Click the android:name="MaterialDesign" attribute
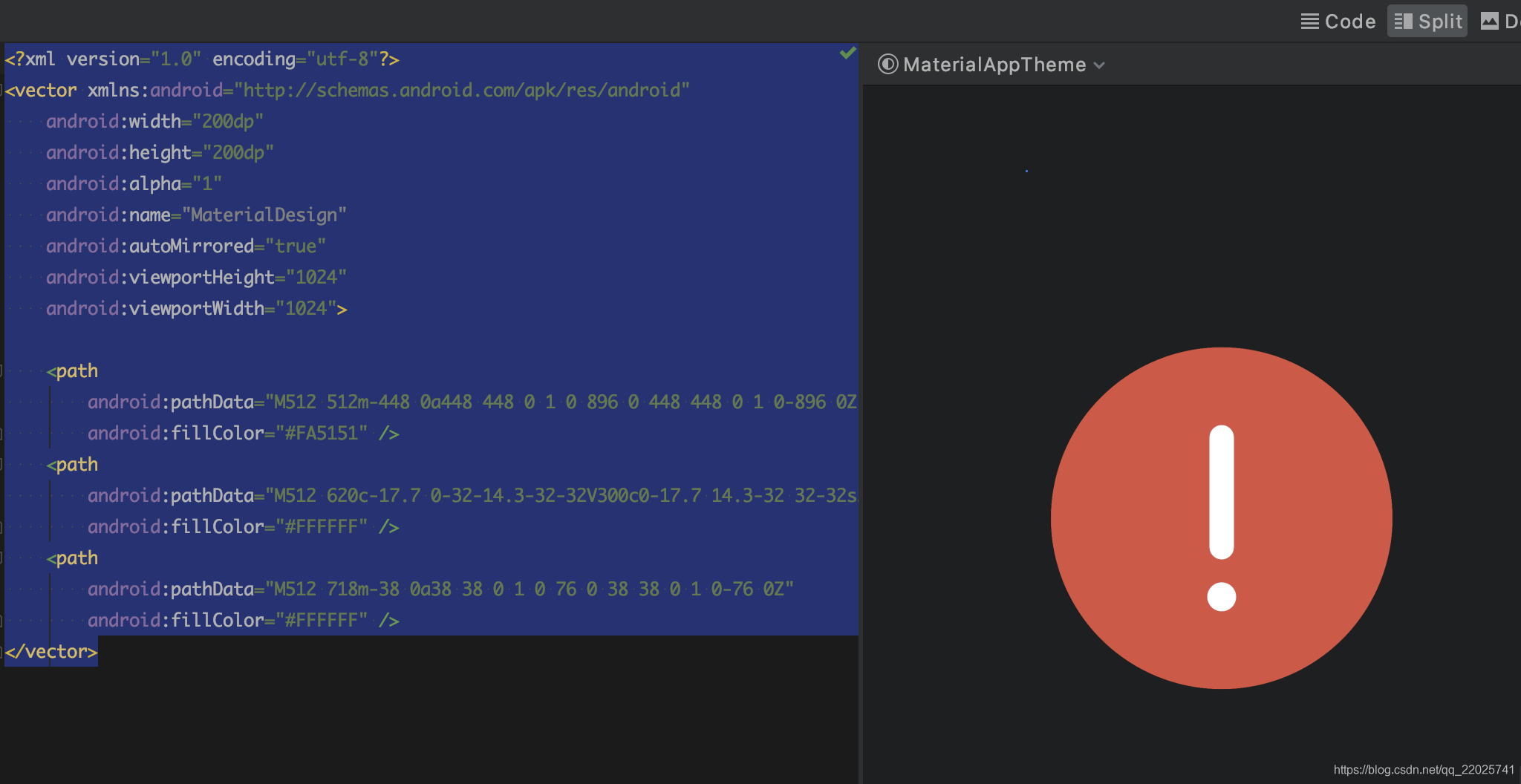The image size is (1521, 784). click(x=197, y=215)
